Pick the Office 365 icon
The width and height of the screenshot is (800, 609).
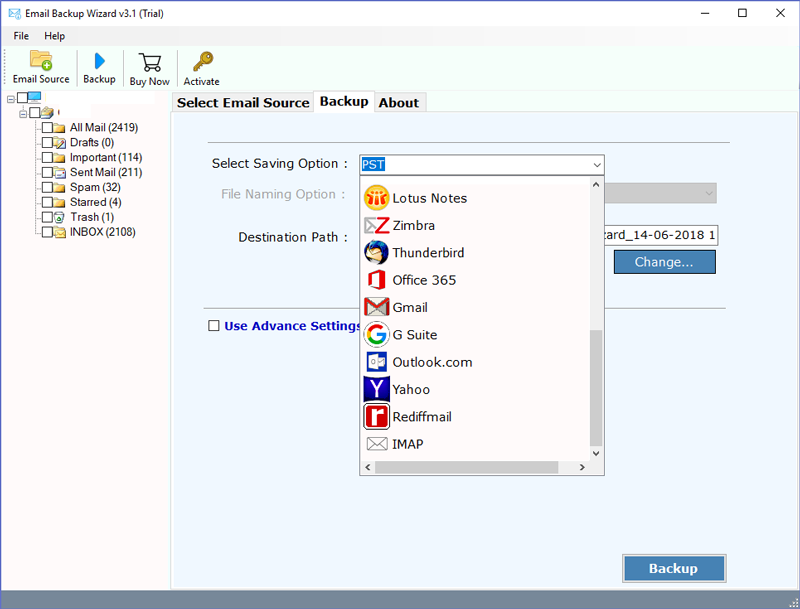pyautogui.click(x=377, y=280)
